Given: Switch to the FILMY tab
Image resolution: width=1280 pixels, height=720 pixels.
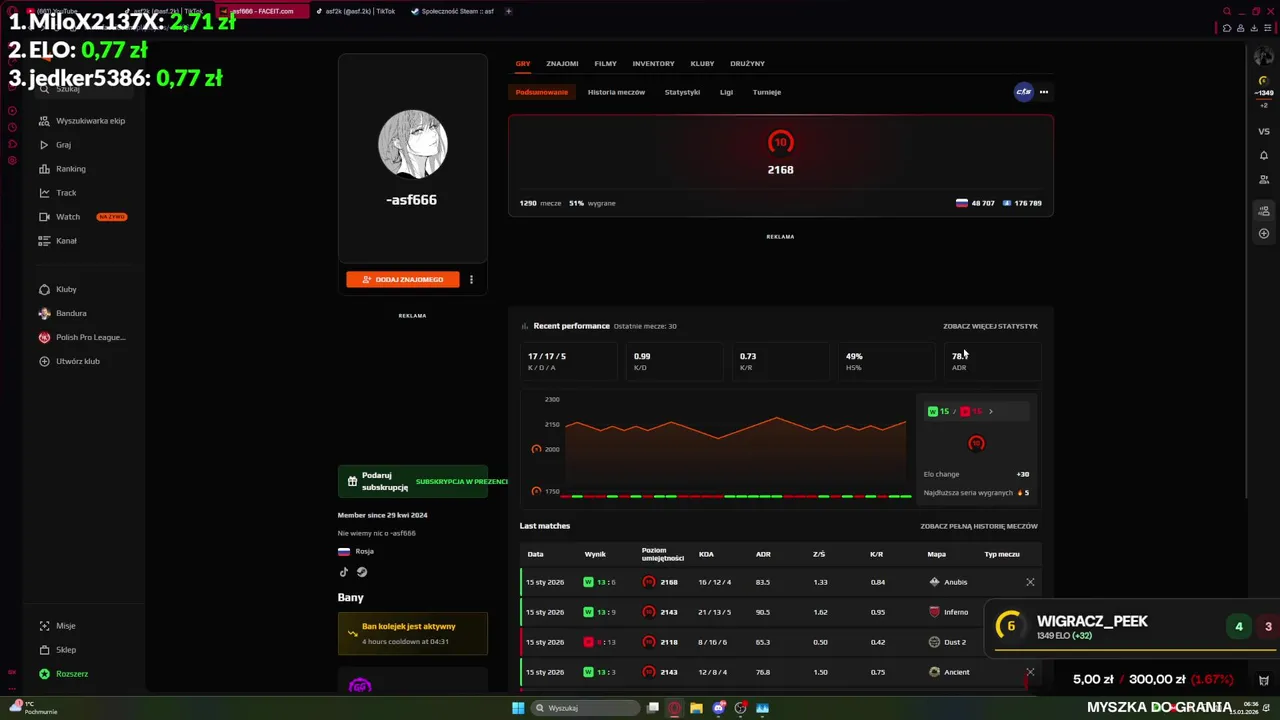Looking at the screenshot, I should 605,63.
